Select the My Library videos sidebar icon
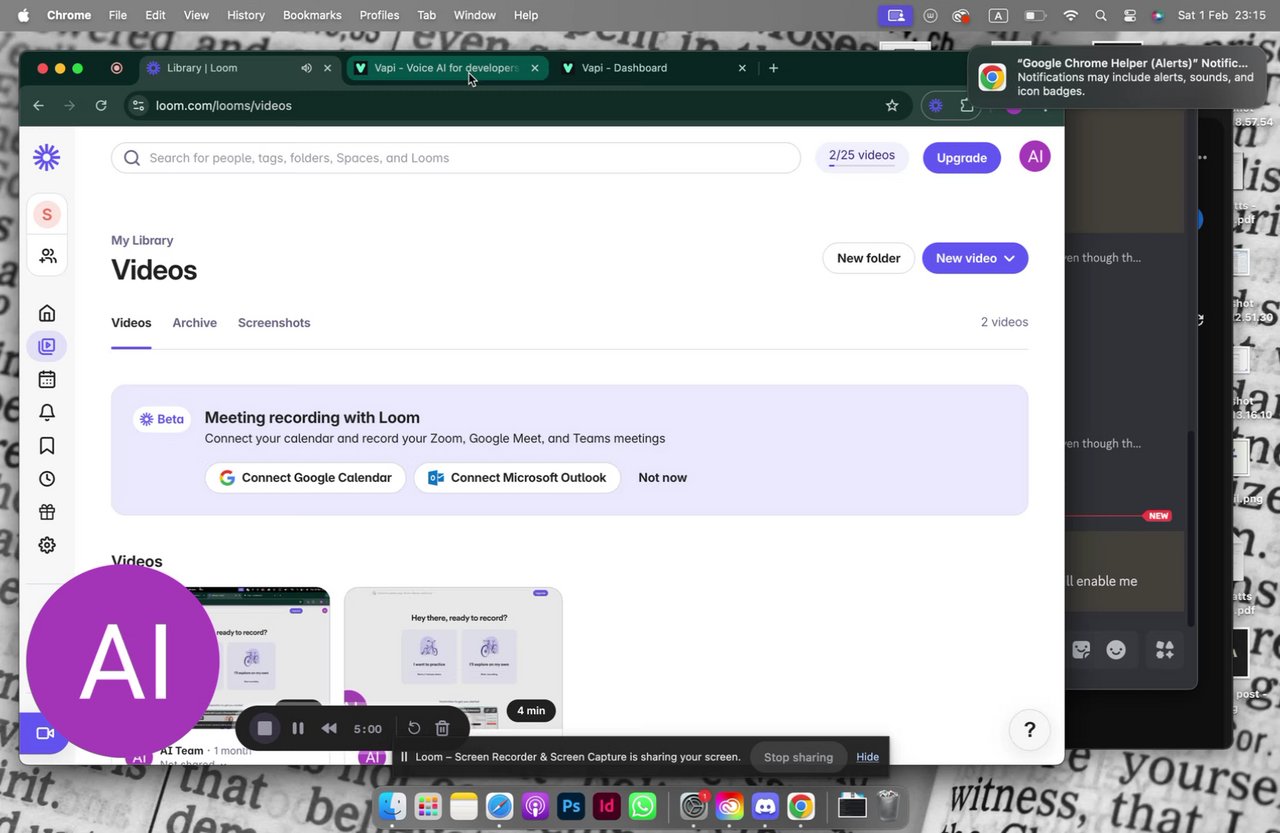Viewport: 1280px width, 833px height. (47, 346)
